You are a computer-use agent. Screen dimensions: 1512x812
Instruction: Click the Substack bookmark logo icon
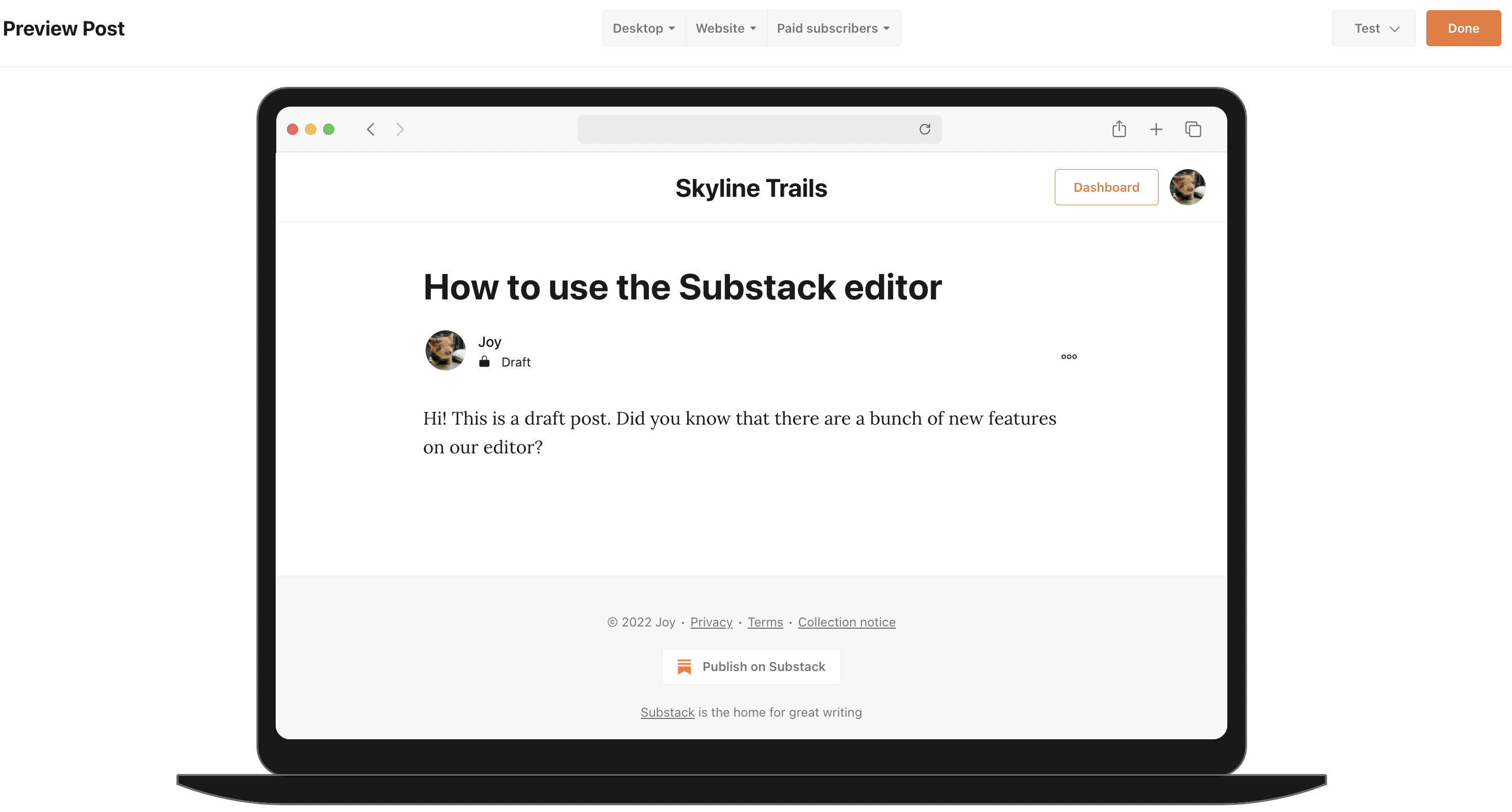pyautogui.click(x=684, y=667)
